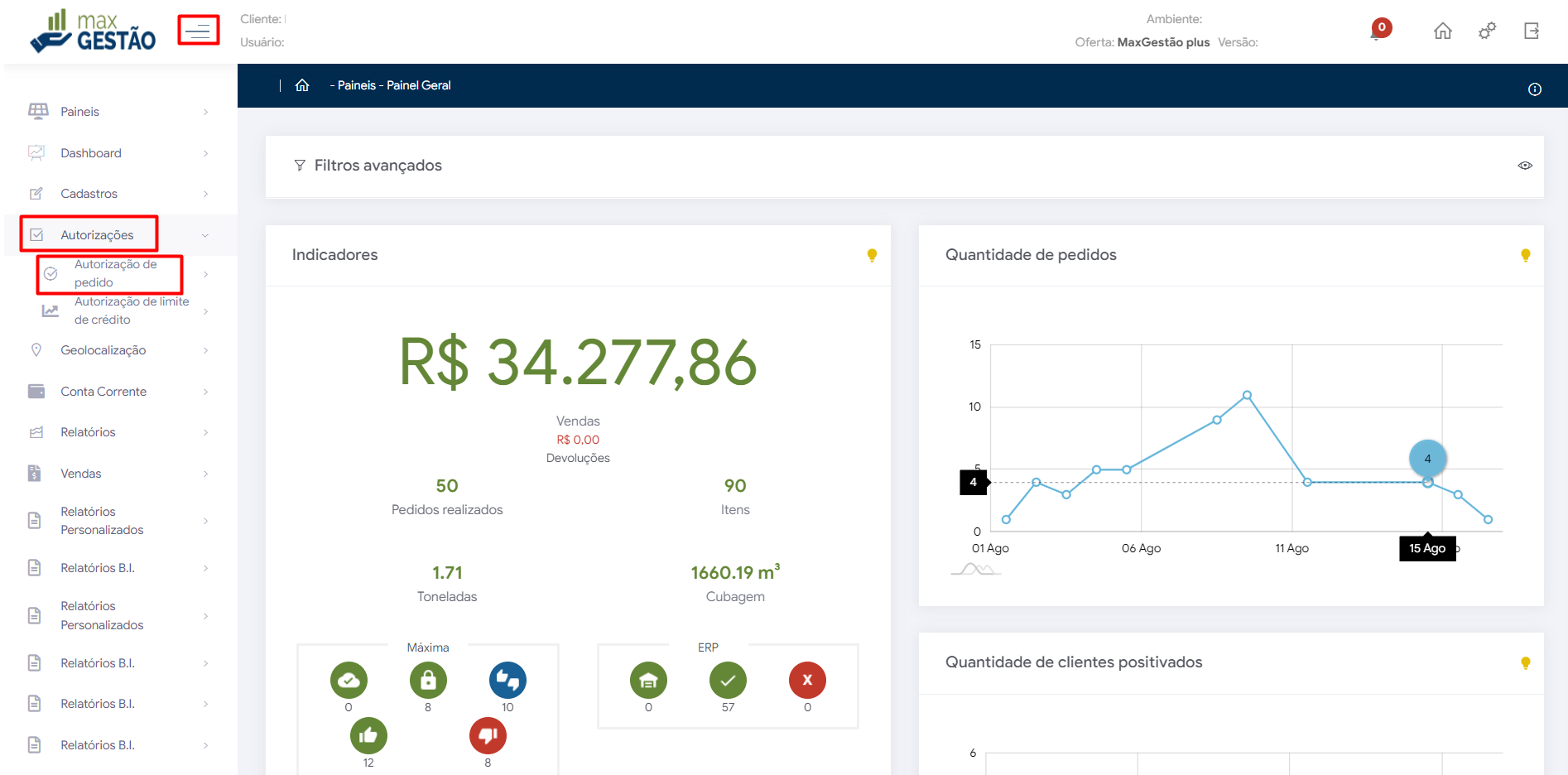Click the 15 Ago data point on chart
The height and width of the screenshot is (775, 1568).
tap(1427, 483)
